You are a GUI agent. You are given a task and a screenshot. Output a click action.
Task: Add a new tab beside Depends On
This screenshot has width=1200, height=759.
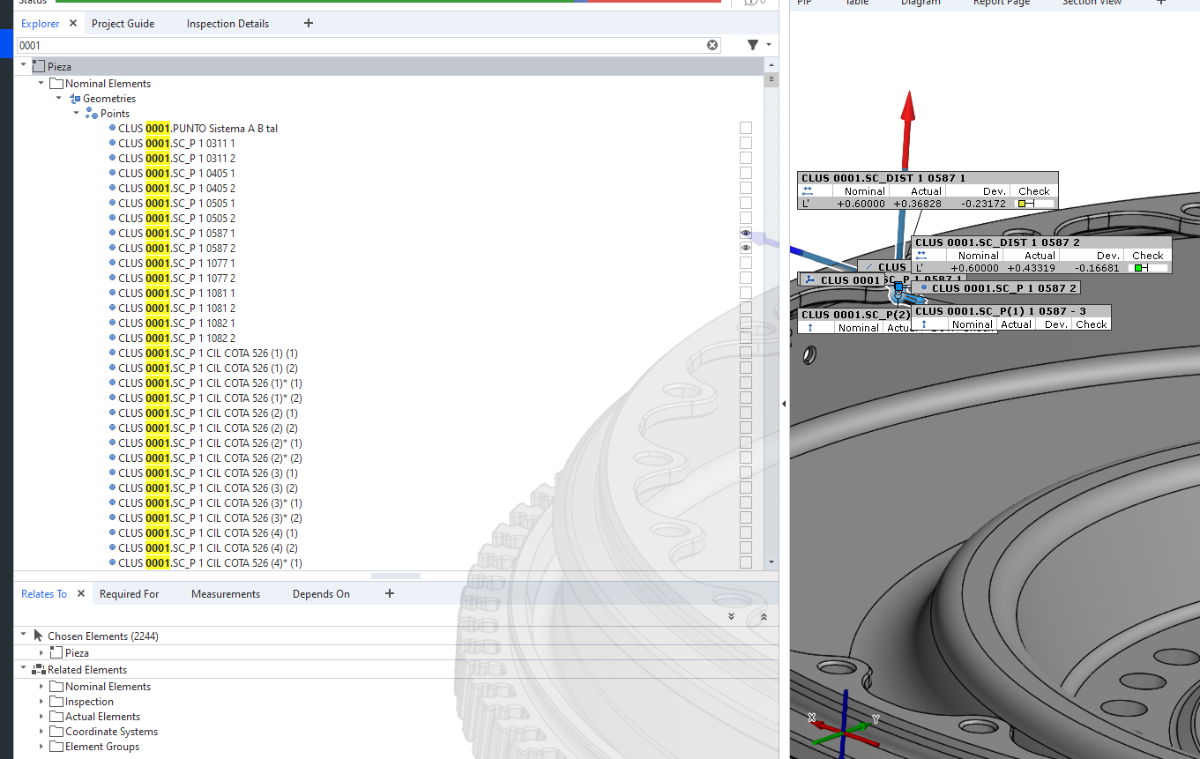click(389, 594)
